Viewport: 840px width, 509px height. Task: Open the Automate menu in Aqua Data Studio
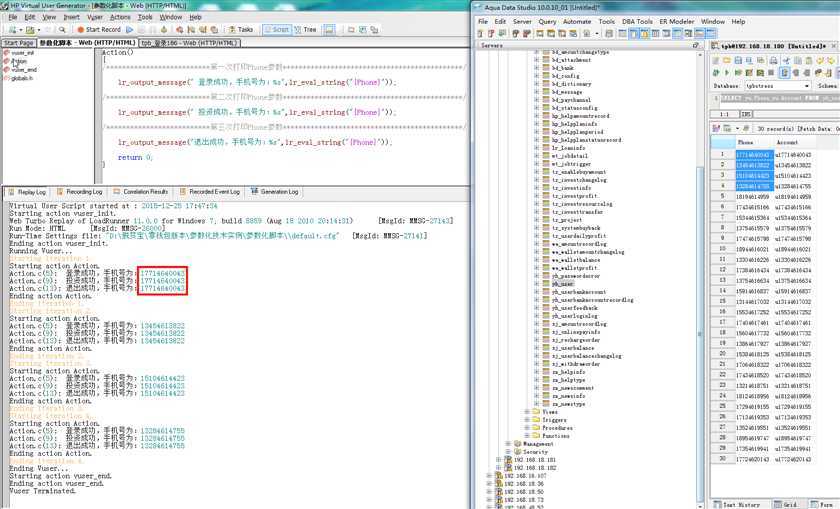(x=577, y=21)
